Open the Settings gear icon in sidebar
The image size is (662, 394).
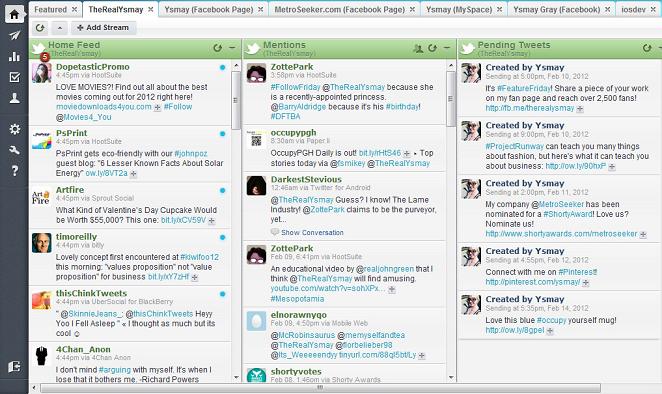pos(14,129)
